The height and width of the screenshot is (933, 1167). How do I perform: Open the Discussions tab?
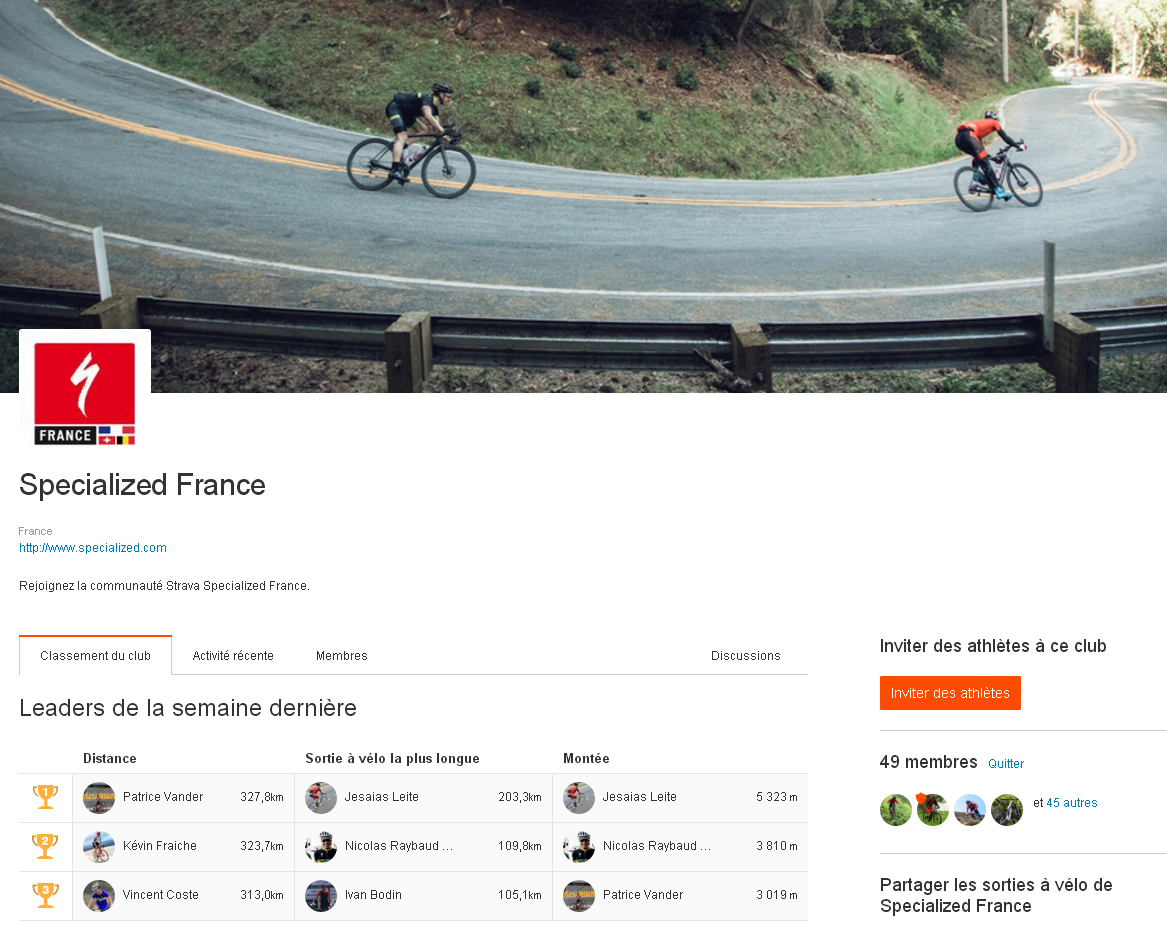pos(746,655)
